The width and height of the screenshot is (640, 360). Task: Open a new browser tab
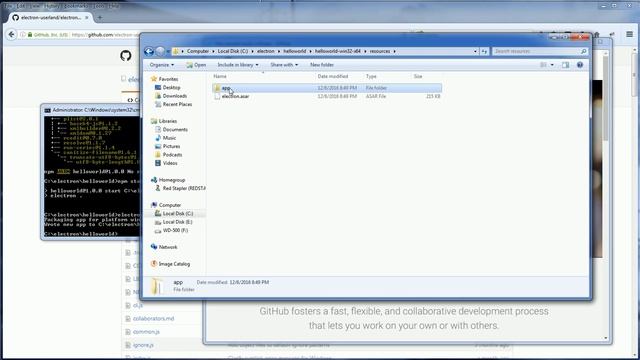point(100,18)
